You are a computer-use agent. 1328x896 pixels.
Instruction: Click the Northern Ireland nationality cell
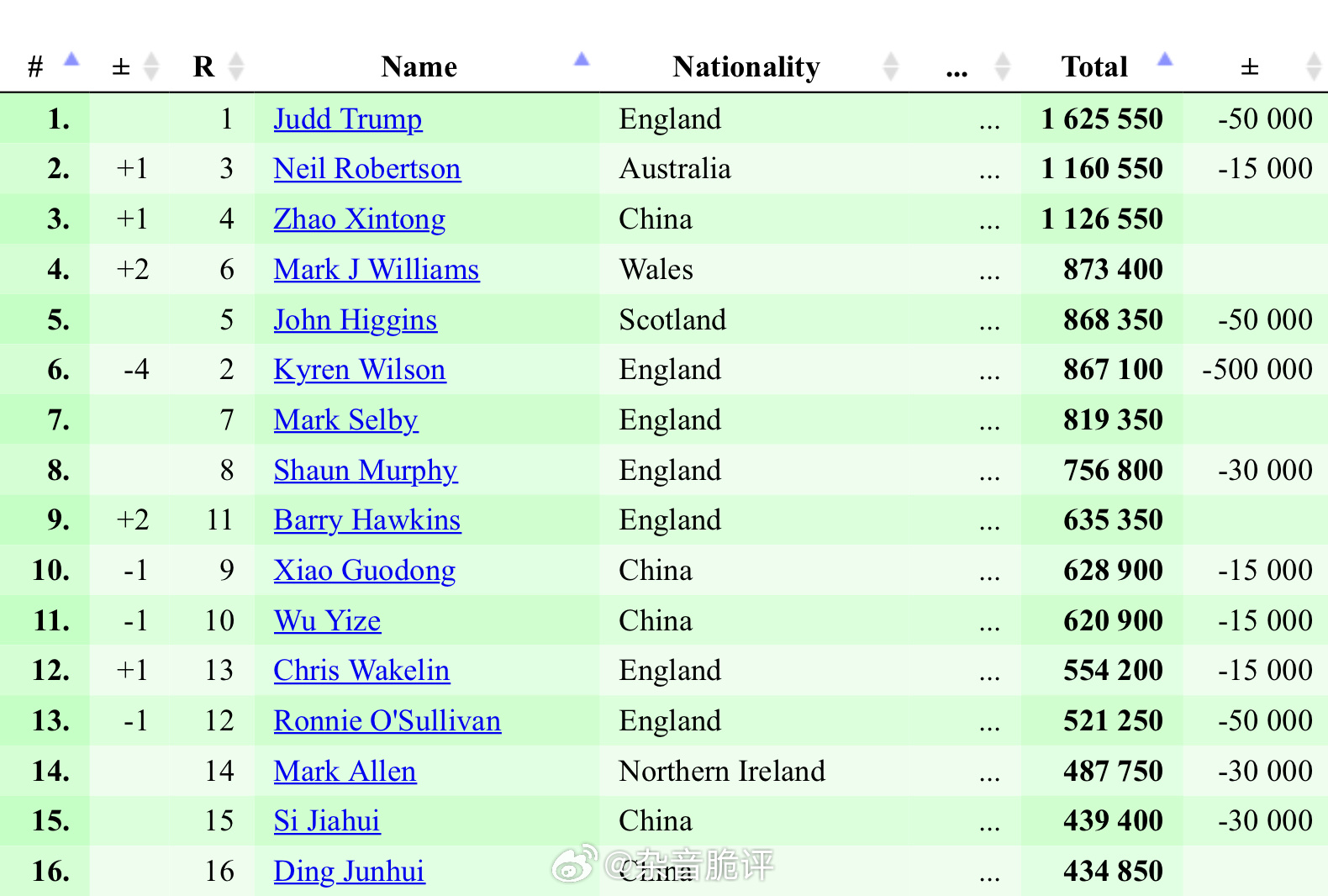click(x=722, y=771)
